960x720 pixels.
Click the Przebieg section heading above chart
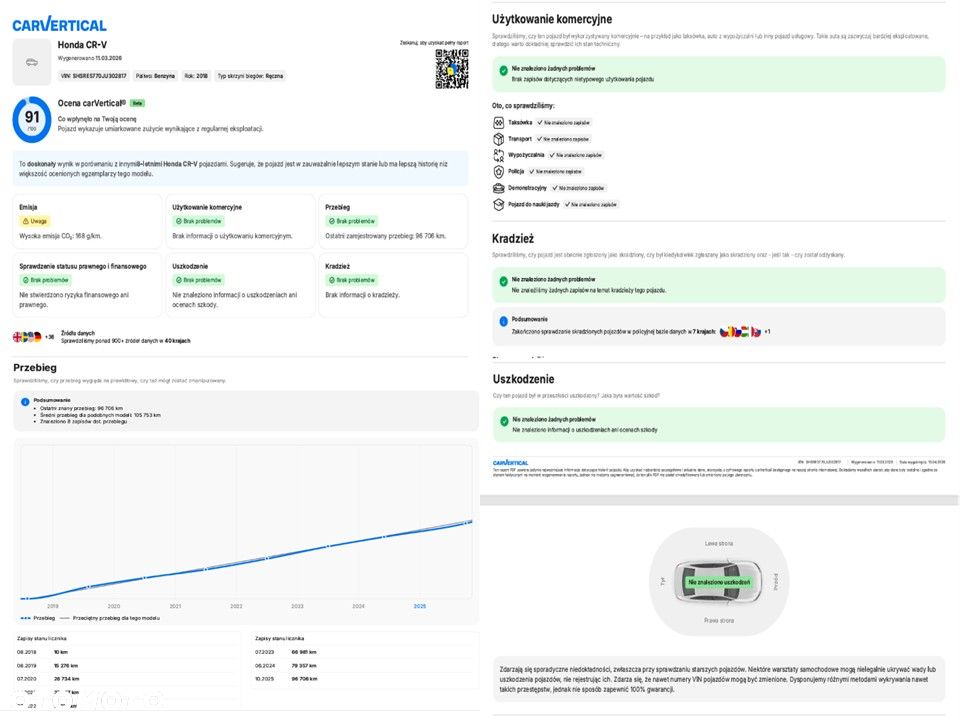point(35,367)
